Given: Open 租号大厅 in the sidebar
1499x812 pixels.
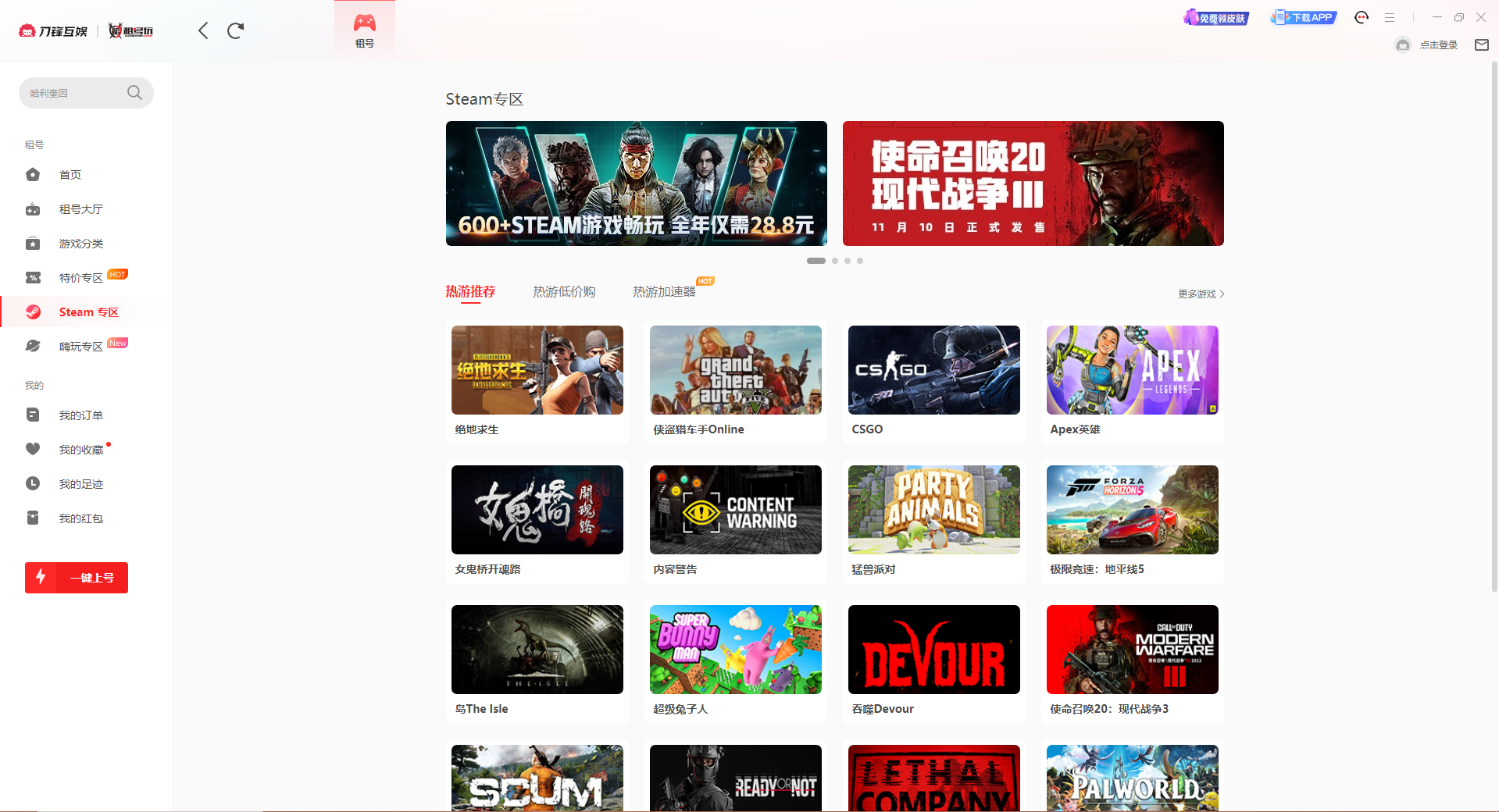Looking at the screenshot, I should [80, 209].
